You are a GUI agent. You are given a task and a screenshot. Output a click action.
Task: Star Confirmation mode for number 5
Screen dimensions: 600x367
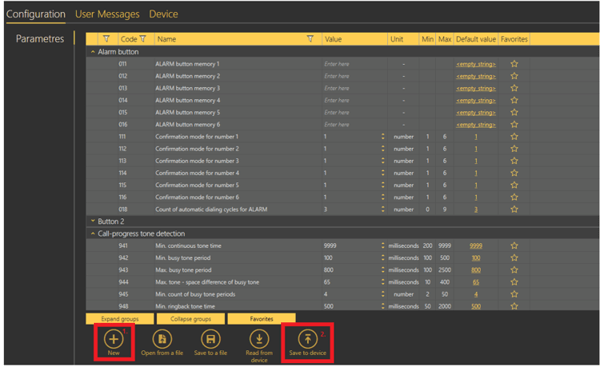click(x=514, y=185)
